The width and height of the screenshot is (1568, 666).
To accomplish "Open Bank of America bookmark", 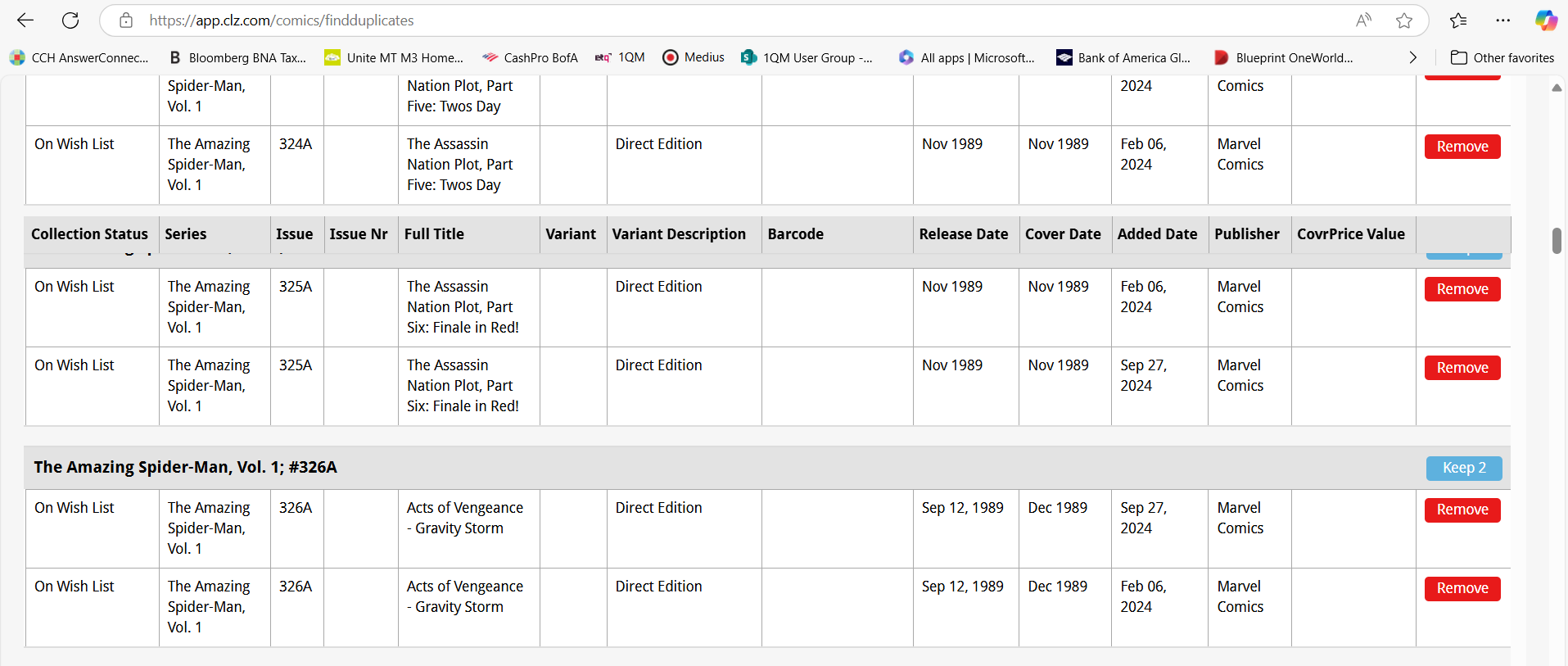I will tap(1123, 57).
